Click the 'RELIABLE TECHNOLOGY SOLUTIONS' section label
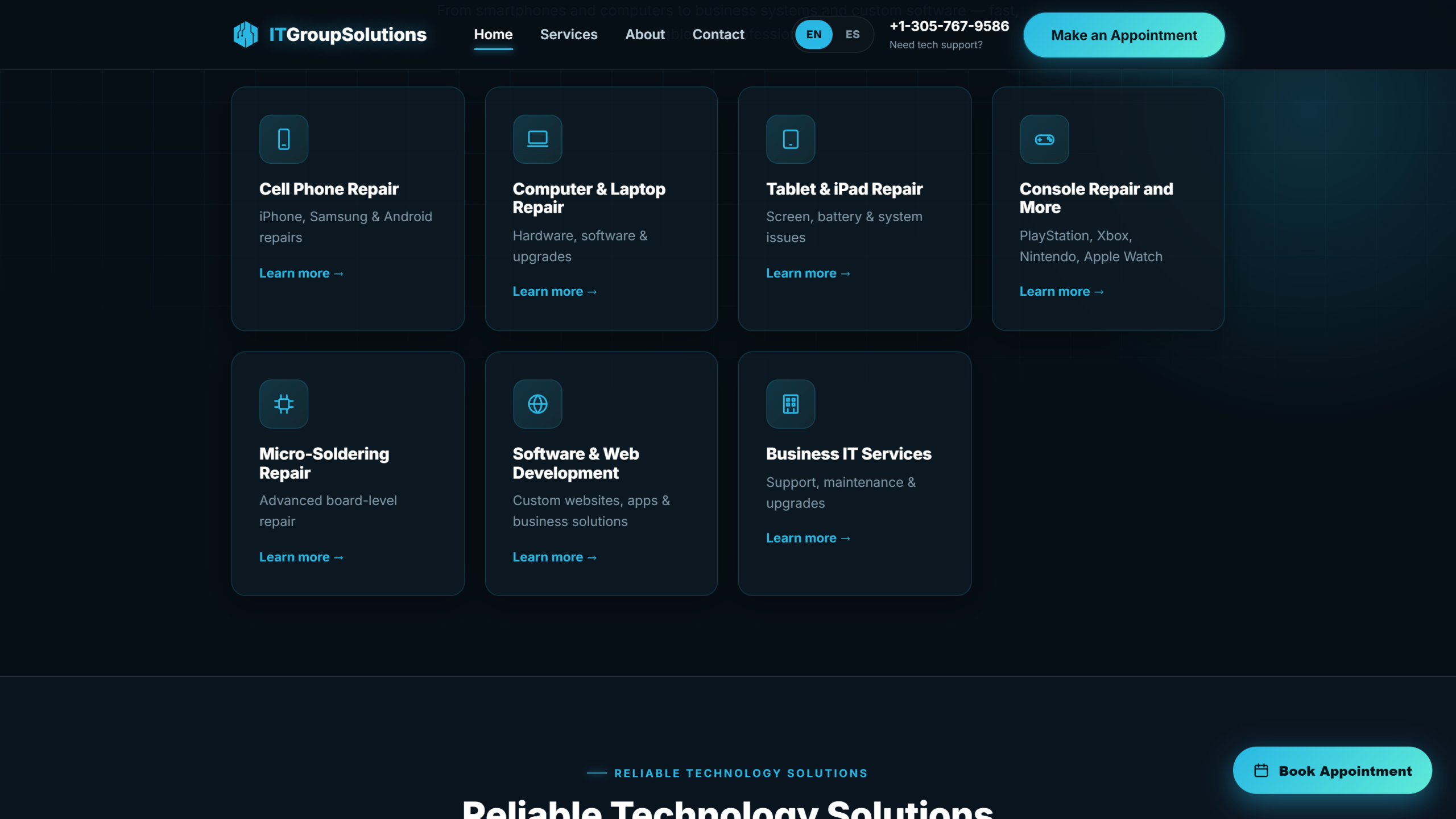Viewport: 1456px width, 819px height. pyautogui.click(x=741, y=773)
